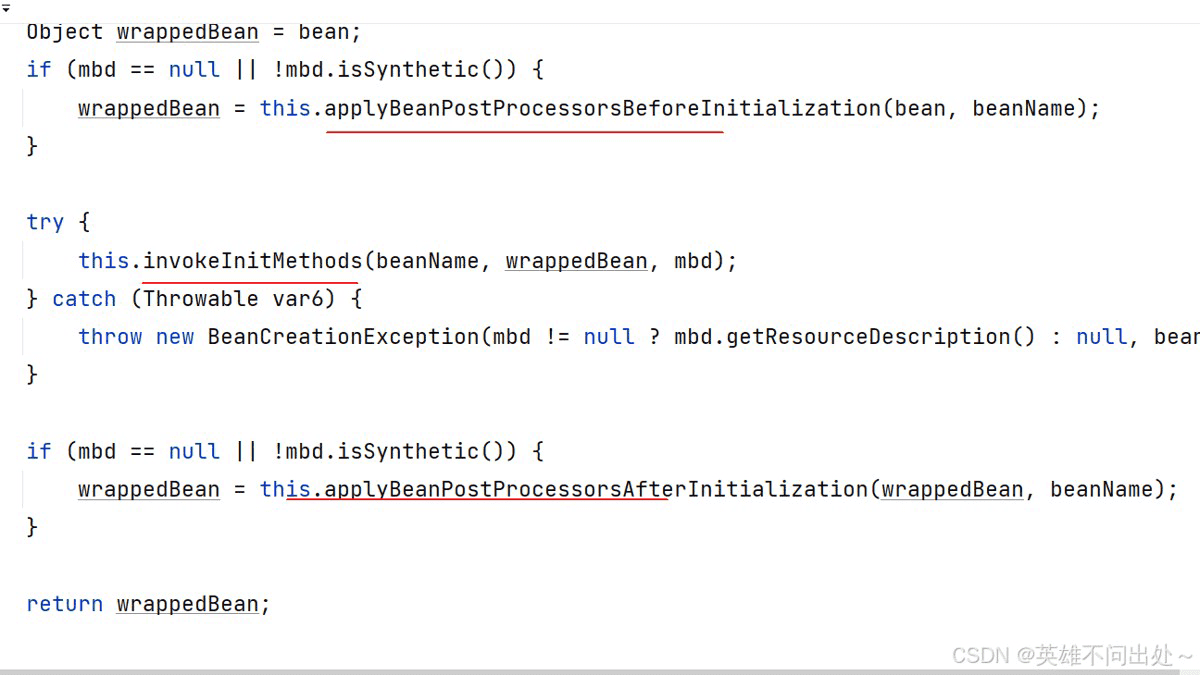Click the horizontal scrollbar at the bottom
The width and height of the screenshot is (1200, 675).
tap(600, 671)
